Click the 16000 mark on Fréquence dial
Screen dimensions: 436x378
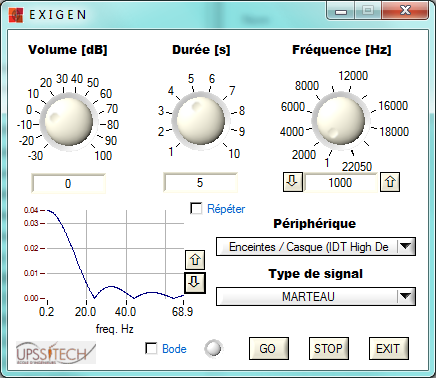point(393,106)
